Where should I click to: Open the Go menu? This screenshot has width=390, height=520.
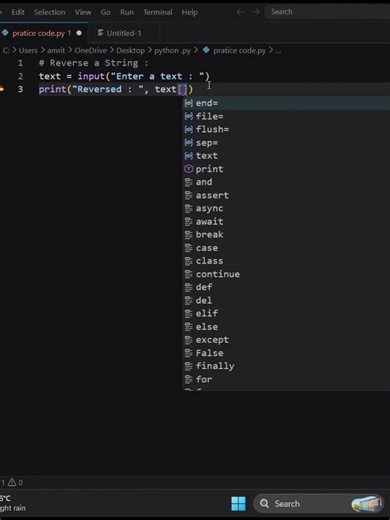105,12
